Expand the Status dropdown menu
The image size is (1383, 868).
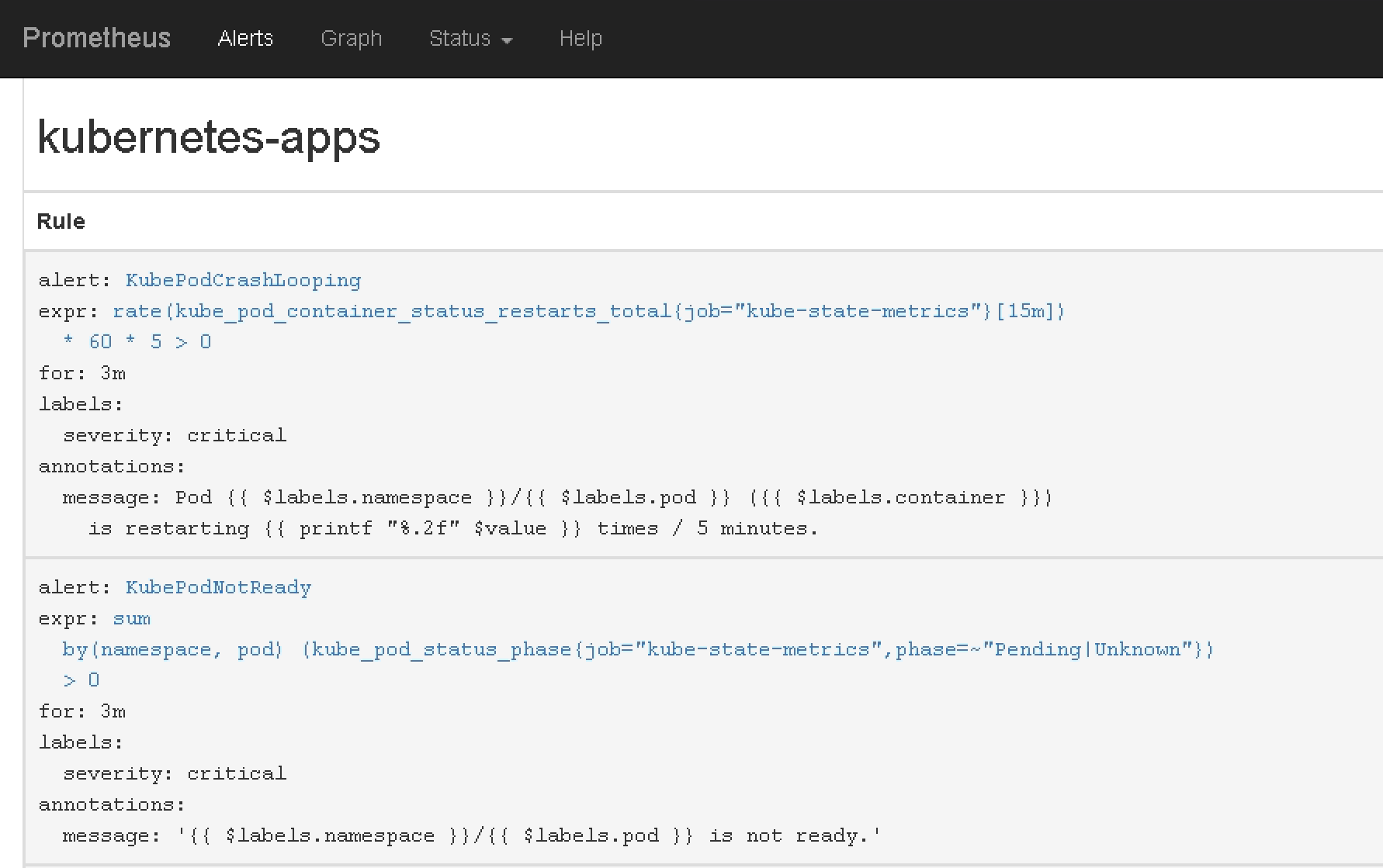460,38
